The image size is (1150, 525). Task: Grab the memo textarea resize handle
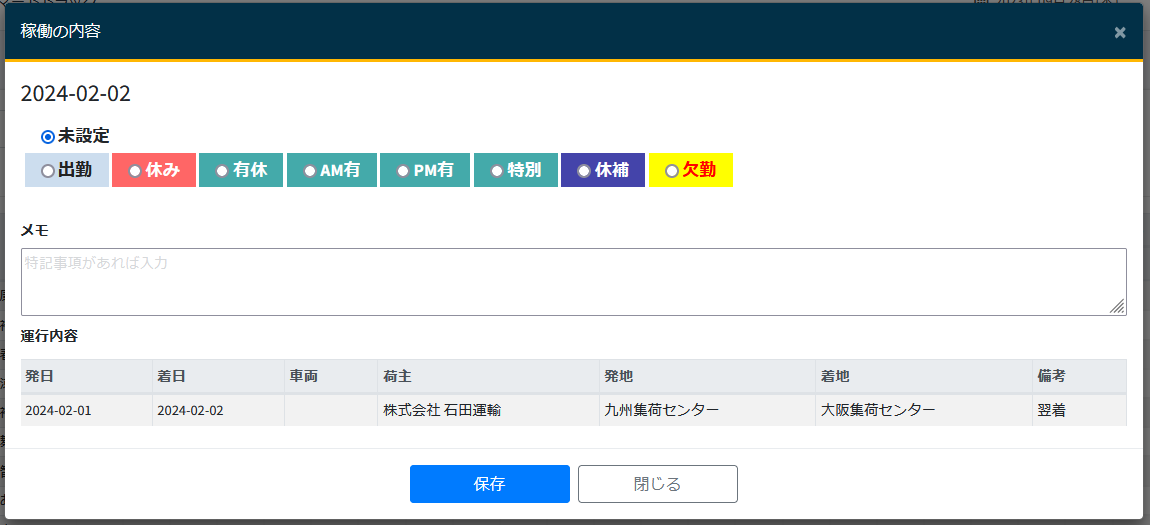tap(1117, 306)
